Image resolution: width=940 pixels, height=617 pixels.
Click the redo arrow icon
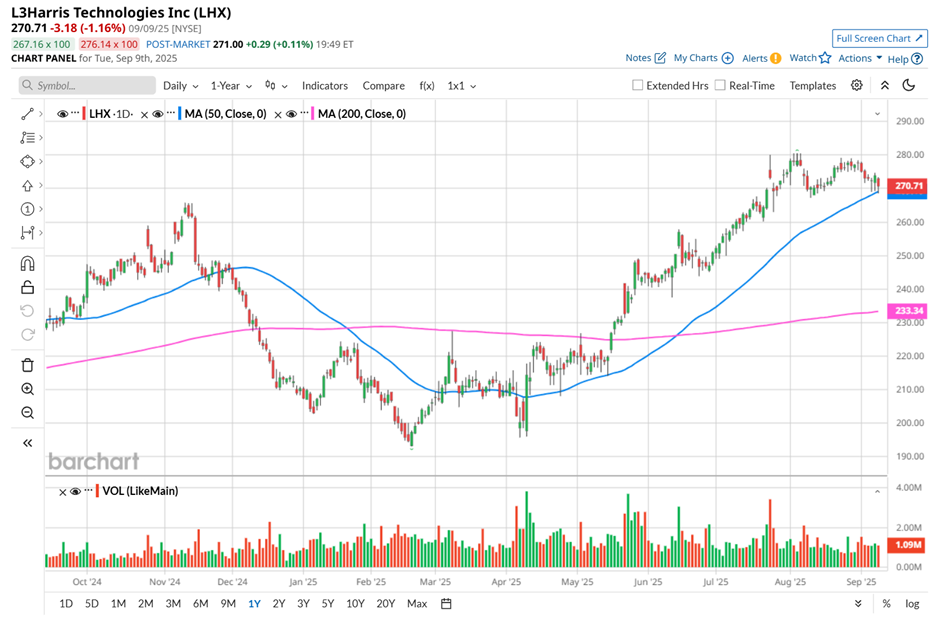tap(28, 335)
